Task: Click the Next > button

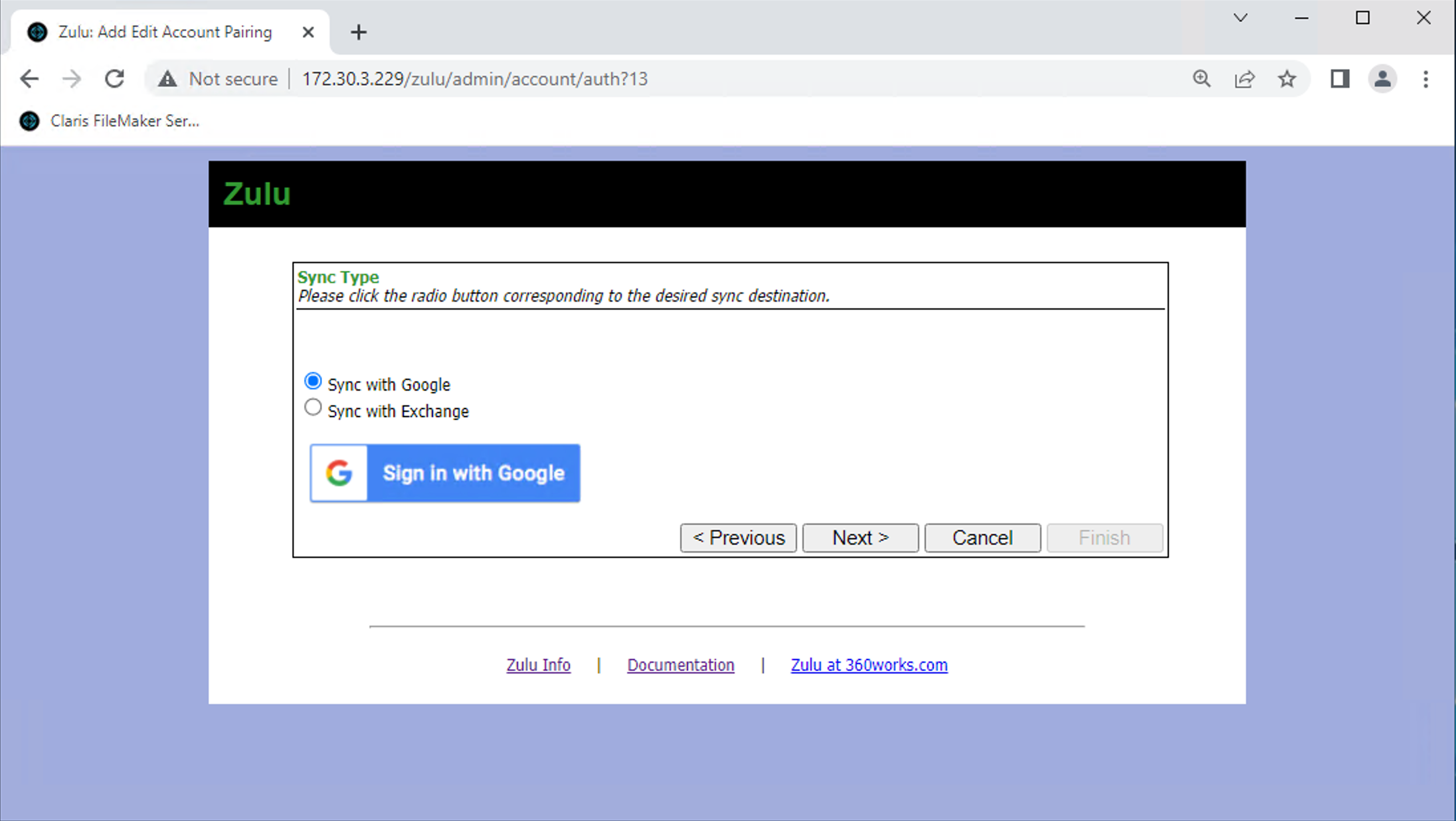Action: tap(860, 537)
